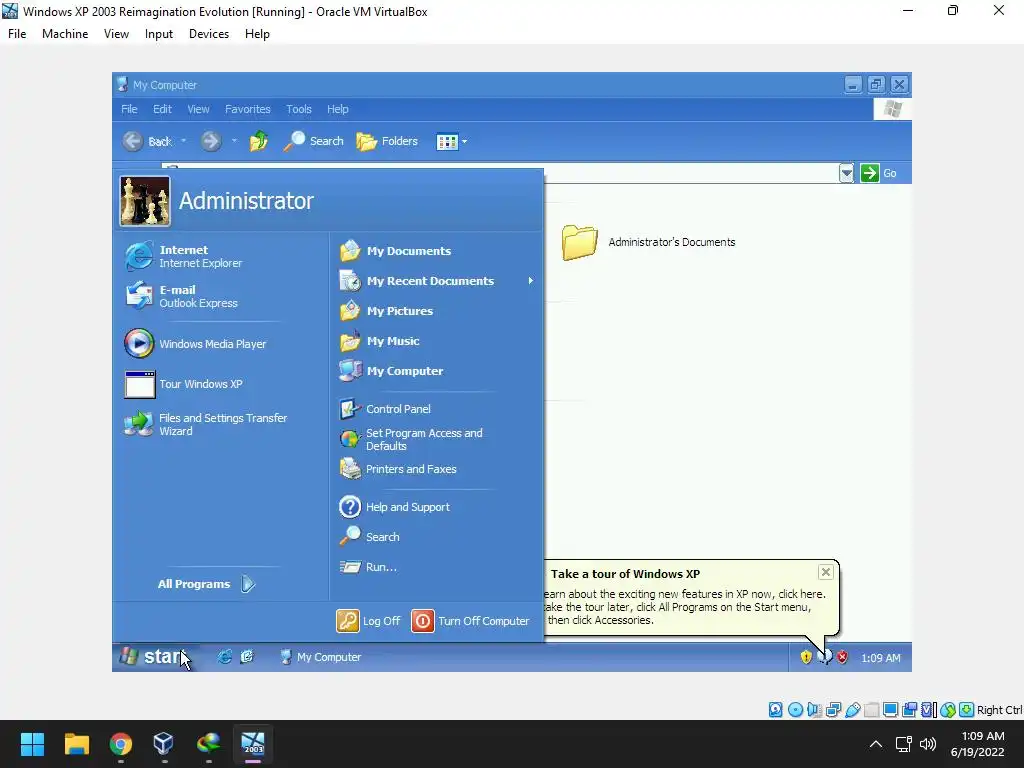Click the Go button
This screenshot has width=1024, height=768.
click(879, 173)
